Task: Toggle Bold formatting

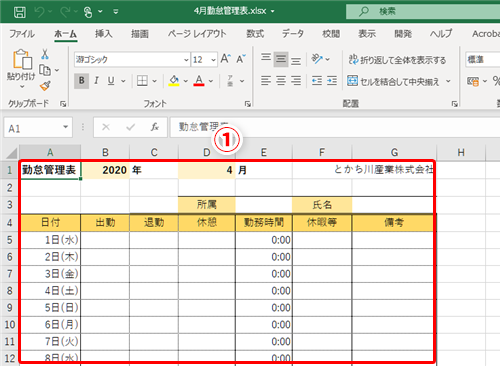Action: click(x=82, y=81)
